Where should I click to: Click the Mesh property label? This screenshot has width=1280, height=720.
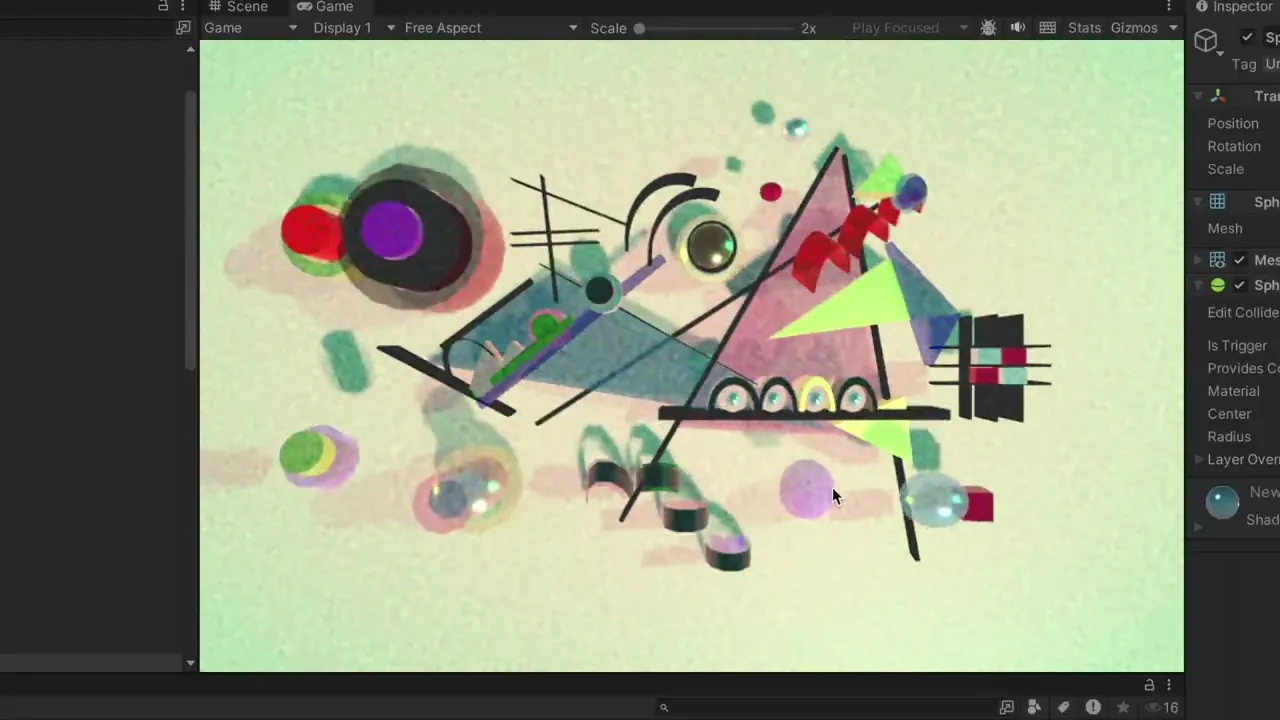tap(1225, 229)
